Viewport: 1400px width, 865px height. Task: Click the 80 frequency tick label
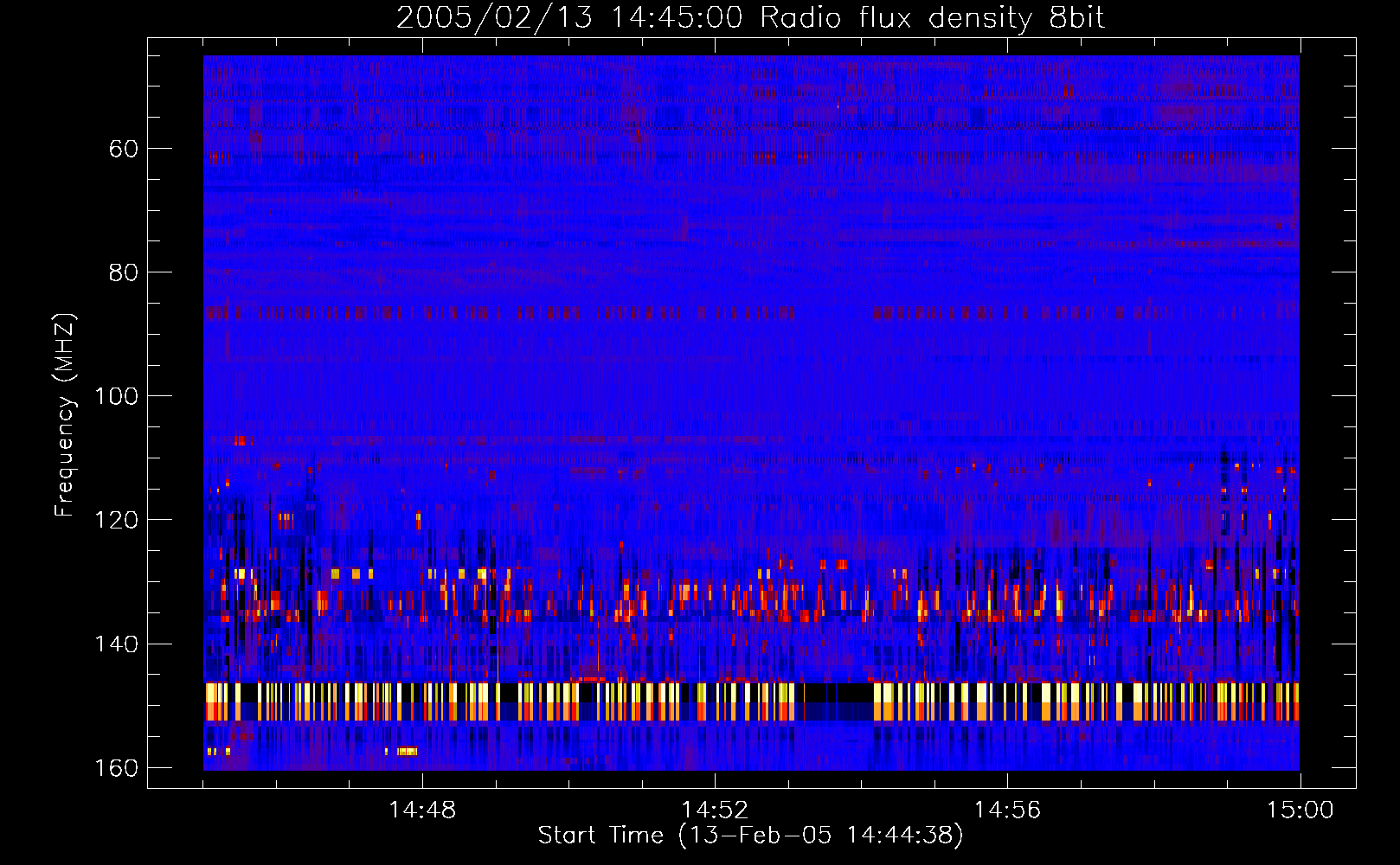[x=124, y=272]
